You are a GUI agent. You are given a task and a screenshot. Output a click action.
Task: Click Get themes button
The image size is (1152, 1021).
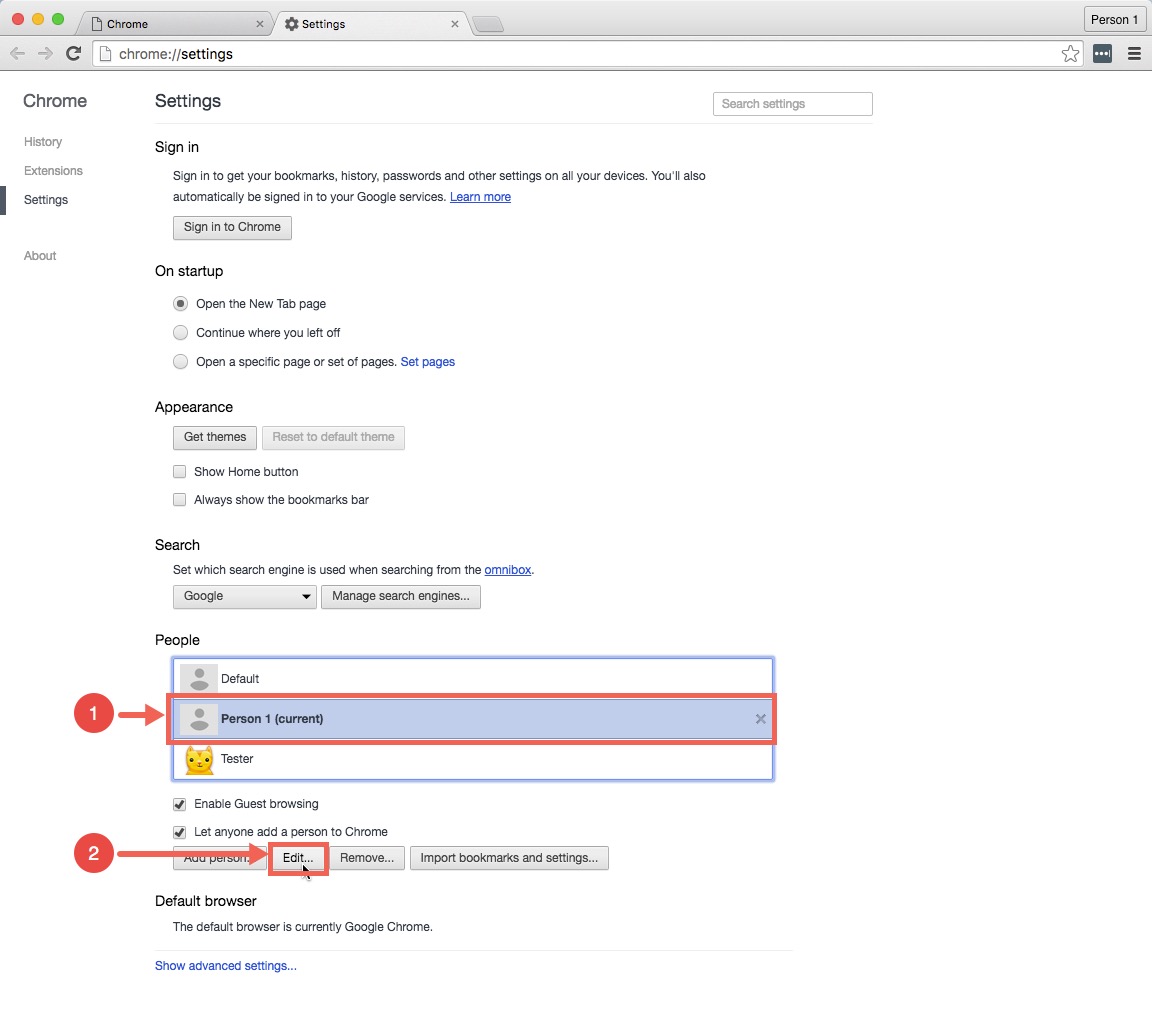(x=215, y=438)
